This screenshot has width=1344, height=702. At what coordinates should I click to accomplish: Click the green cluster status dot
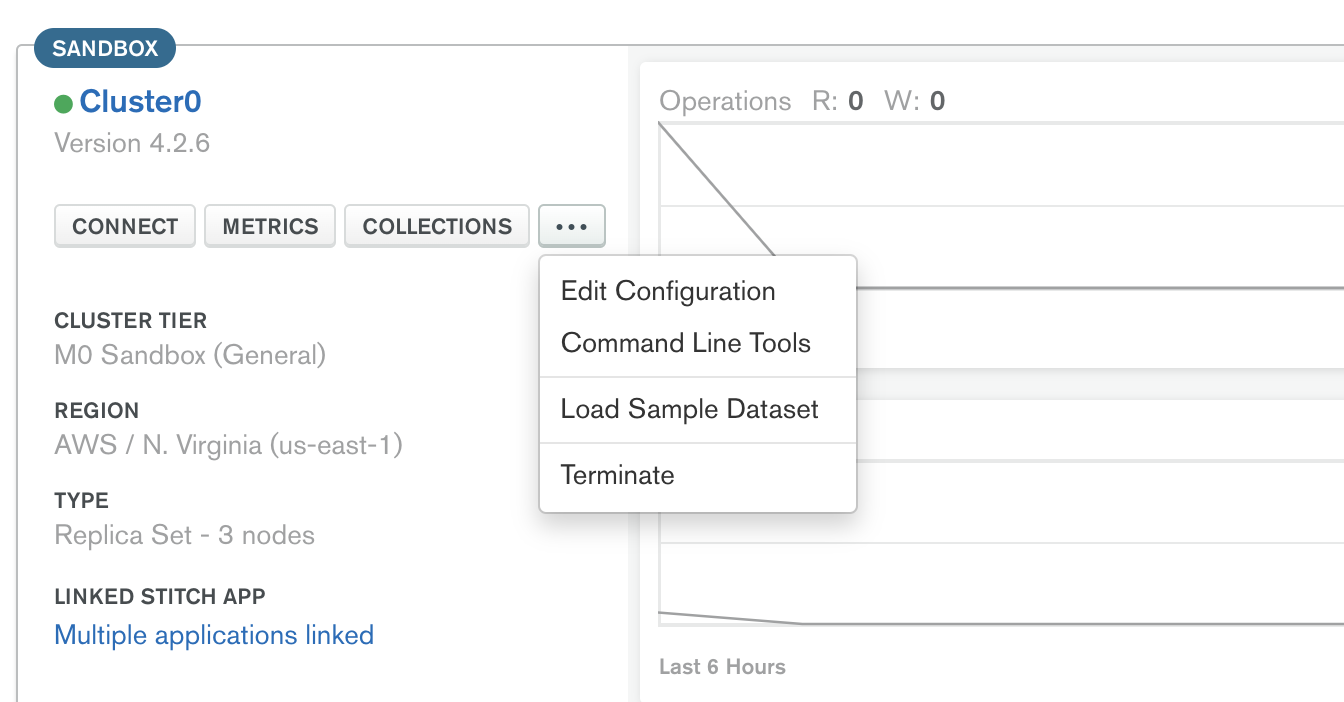point(62,101)
